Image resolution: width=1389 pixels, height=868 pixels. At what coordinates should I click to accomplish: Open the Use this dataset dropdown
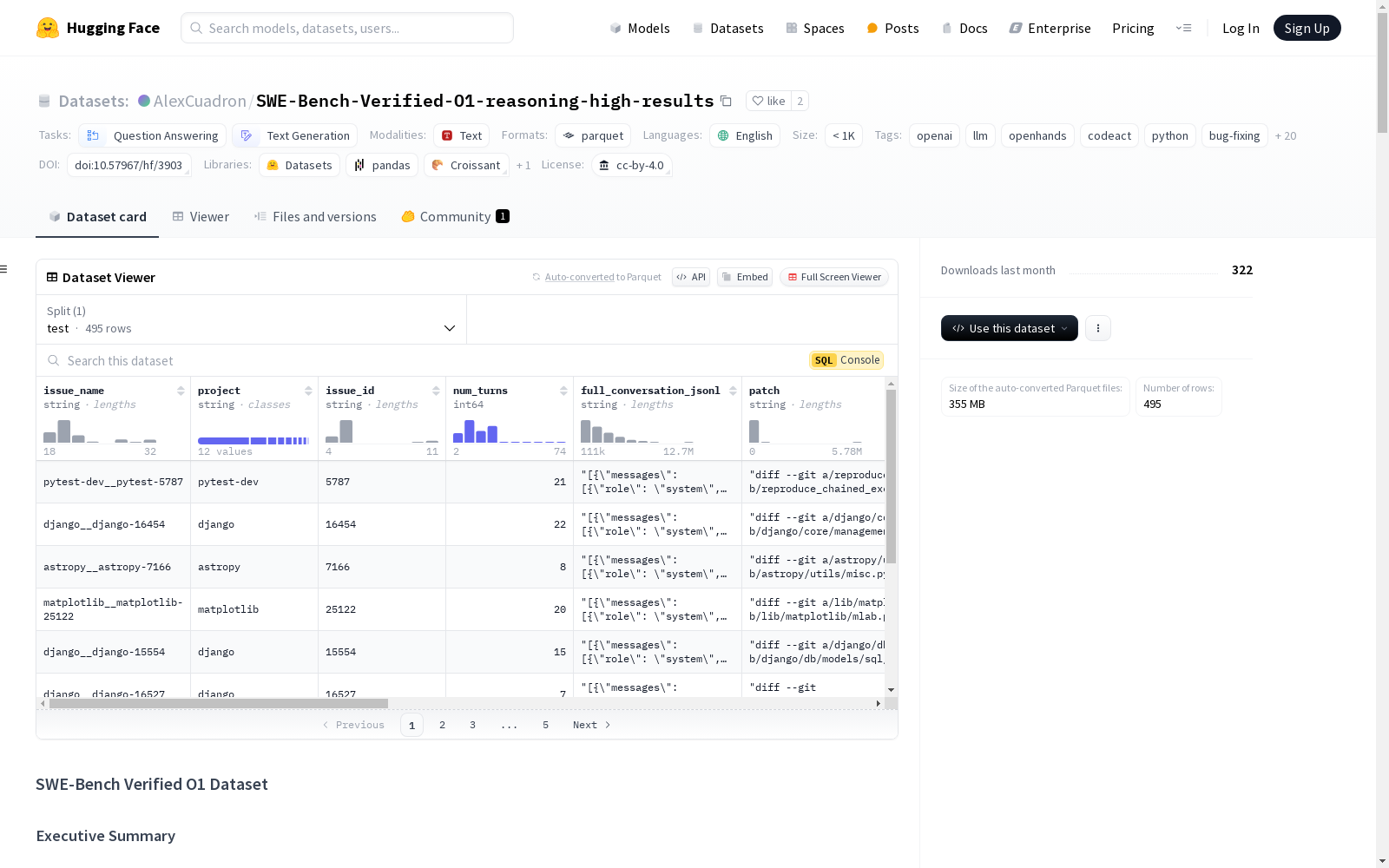pyautogui.click(x=1010, y=328)
